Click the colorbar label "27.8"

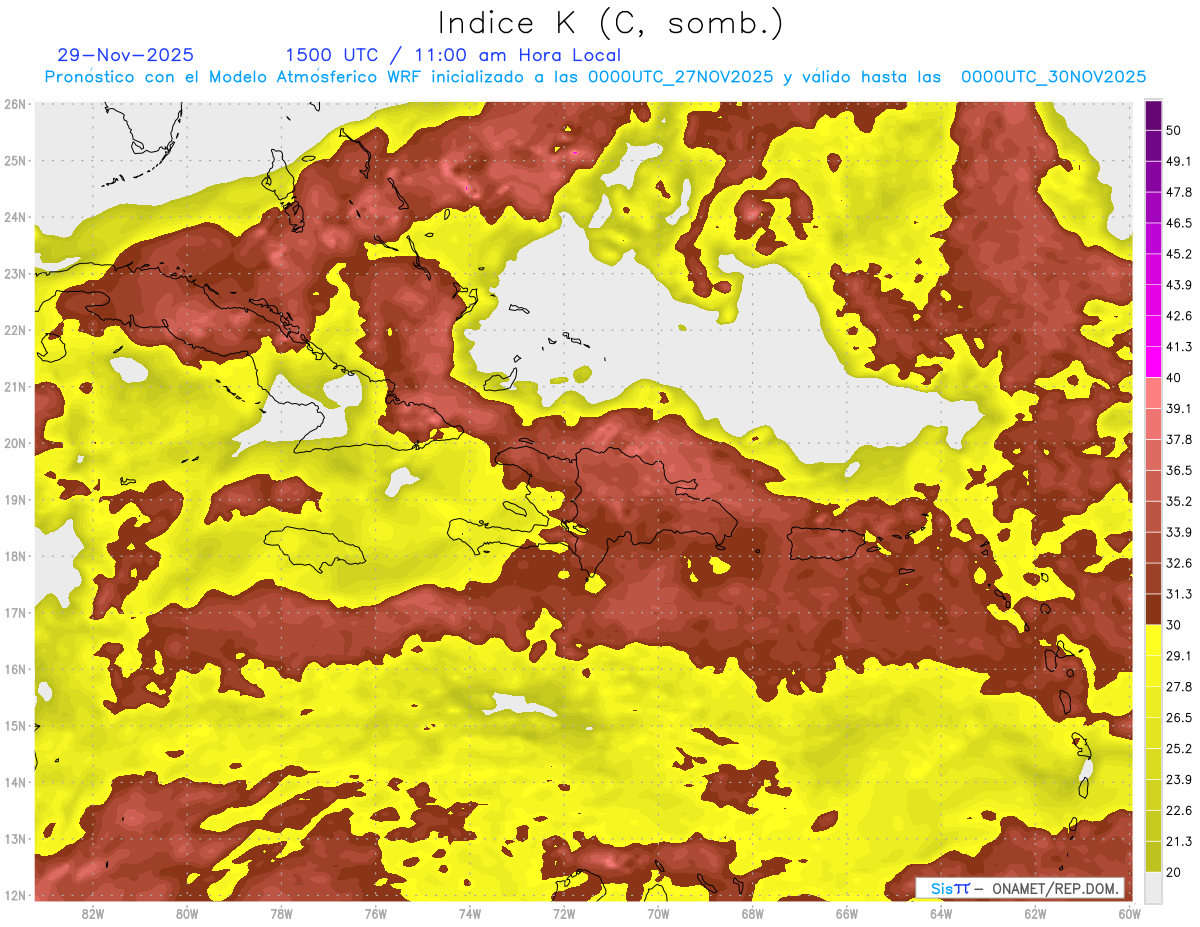pos(1180,686)
